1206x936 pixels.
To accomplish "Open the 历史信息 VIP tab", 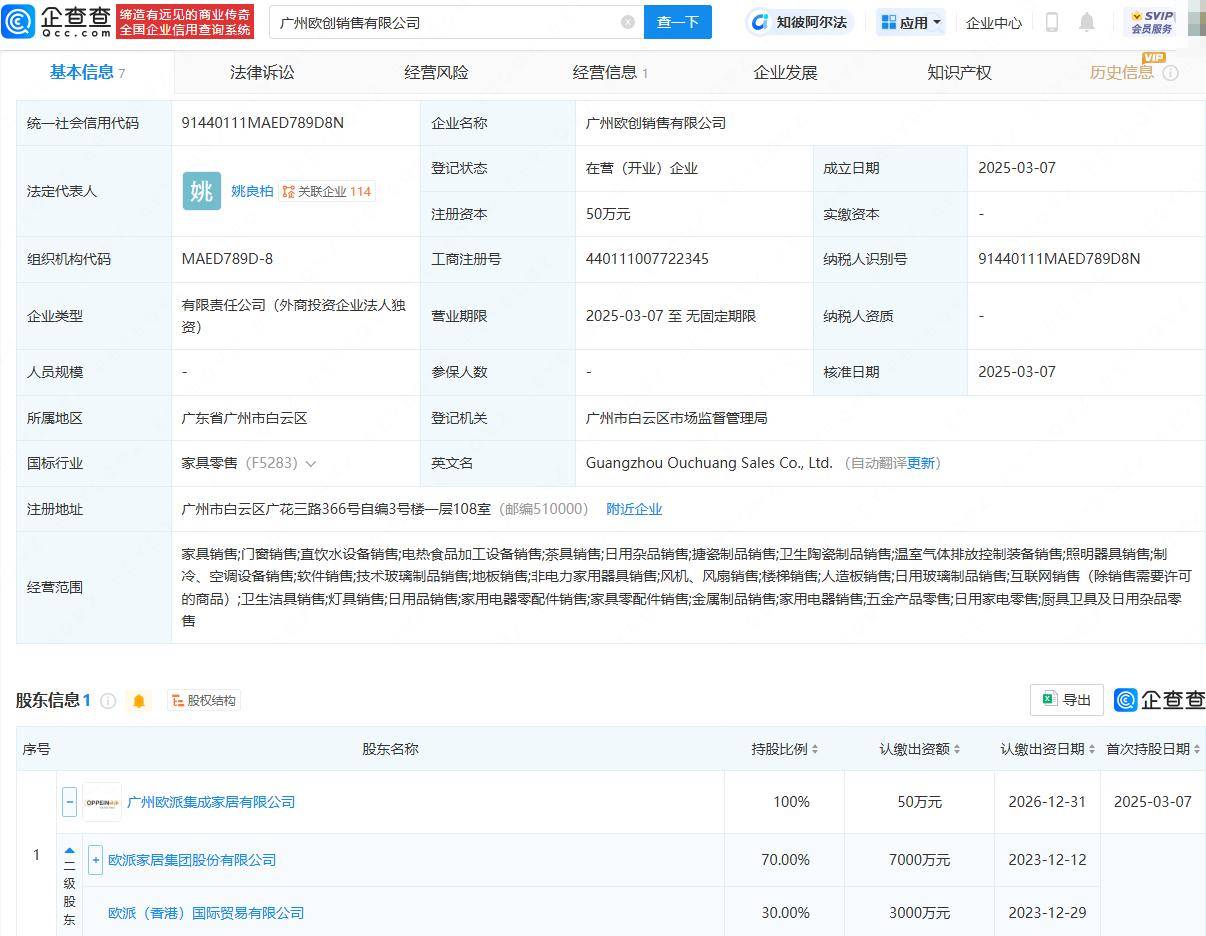I will tap(1133, 72).
